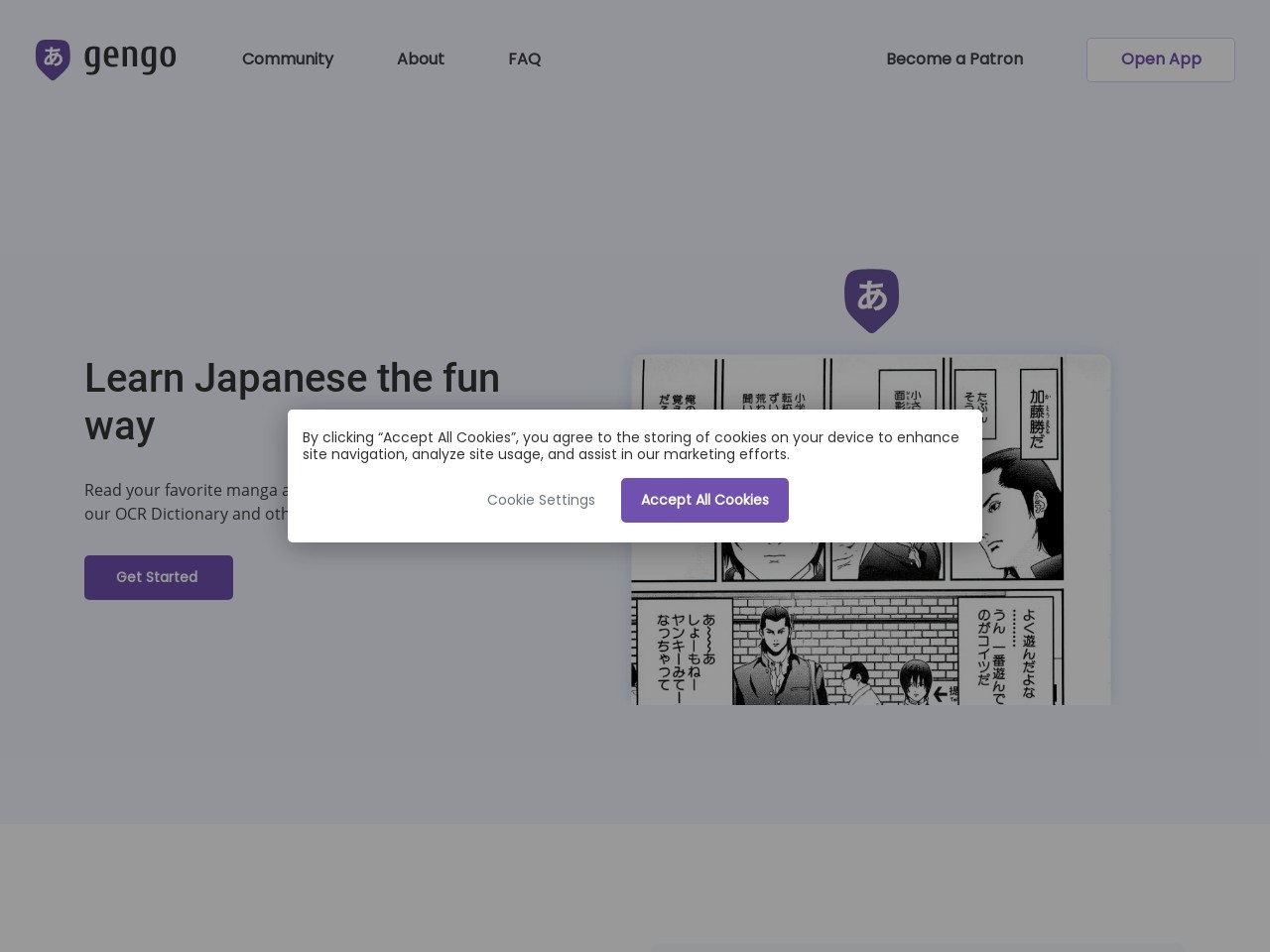Open Cookie Settings in the dialog

(541, 500)
